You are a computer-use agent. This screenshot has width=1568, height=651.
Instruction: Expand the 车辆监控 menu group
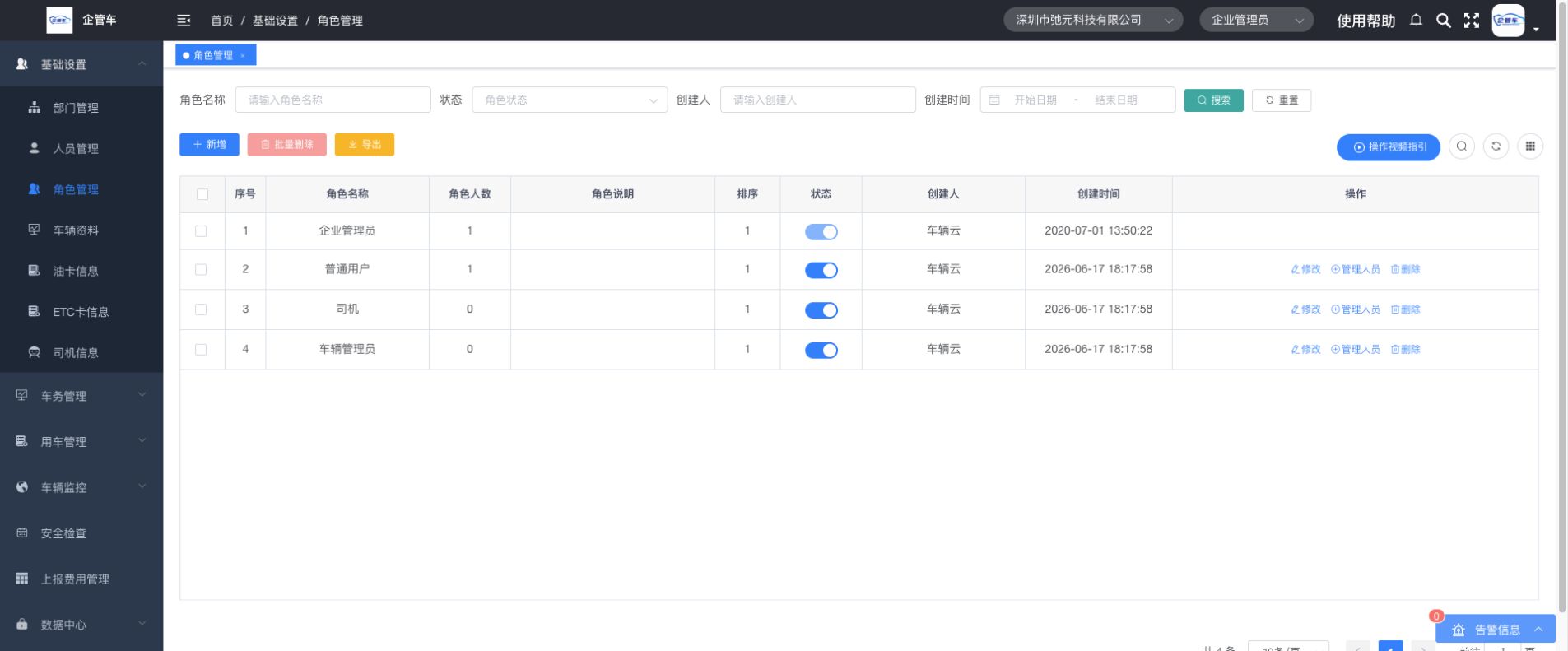coord(81,487)
